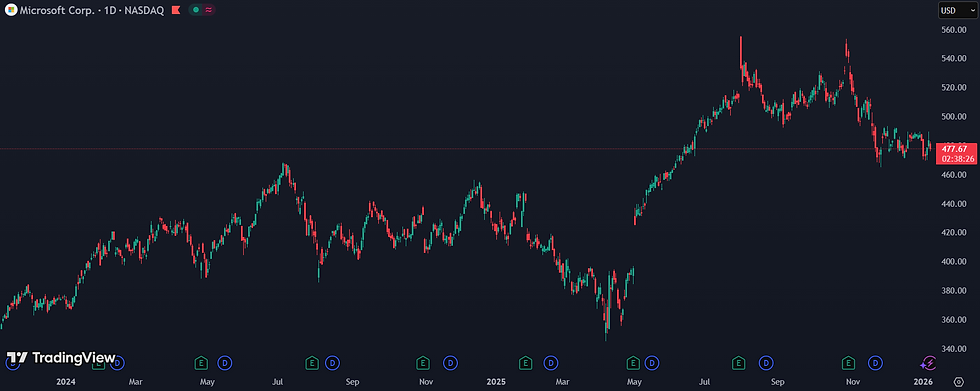
Task: Click the 02:38:26 countdown timer
Action: click(x=958, y=159)
